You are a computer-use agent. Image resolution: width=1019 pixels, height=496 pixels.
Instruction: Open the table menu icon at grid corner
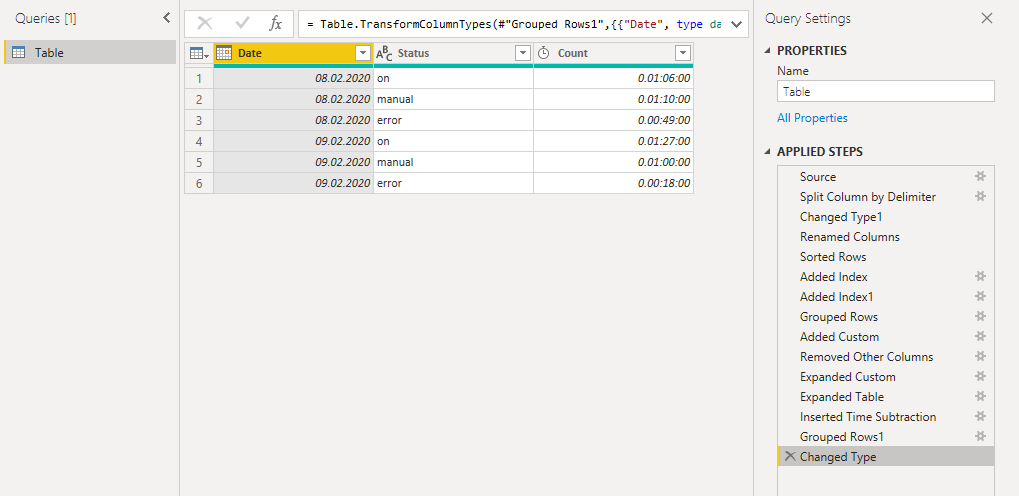click(199, 53)
